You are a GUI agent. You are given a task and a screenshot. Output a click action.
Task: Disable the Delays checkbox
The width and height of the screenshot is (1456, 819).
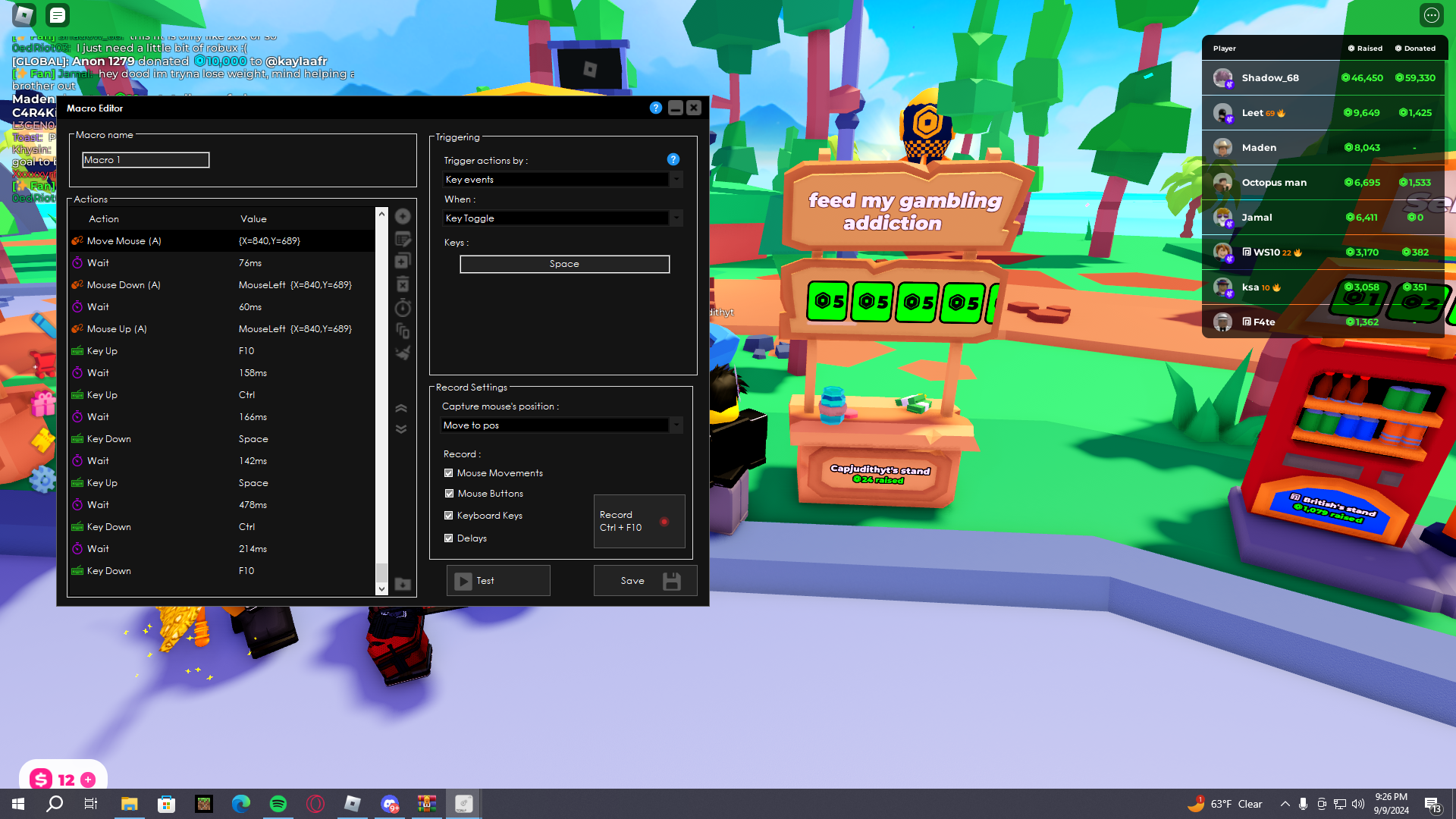tap(449, 538)
